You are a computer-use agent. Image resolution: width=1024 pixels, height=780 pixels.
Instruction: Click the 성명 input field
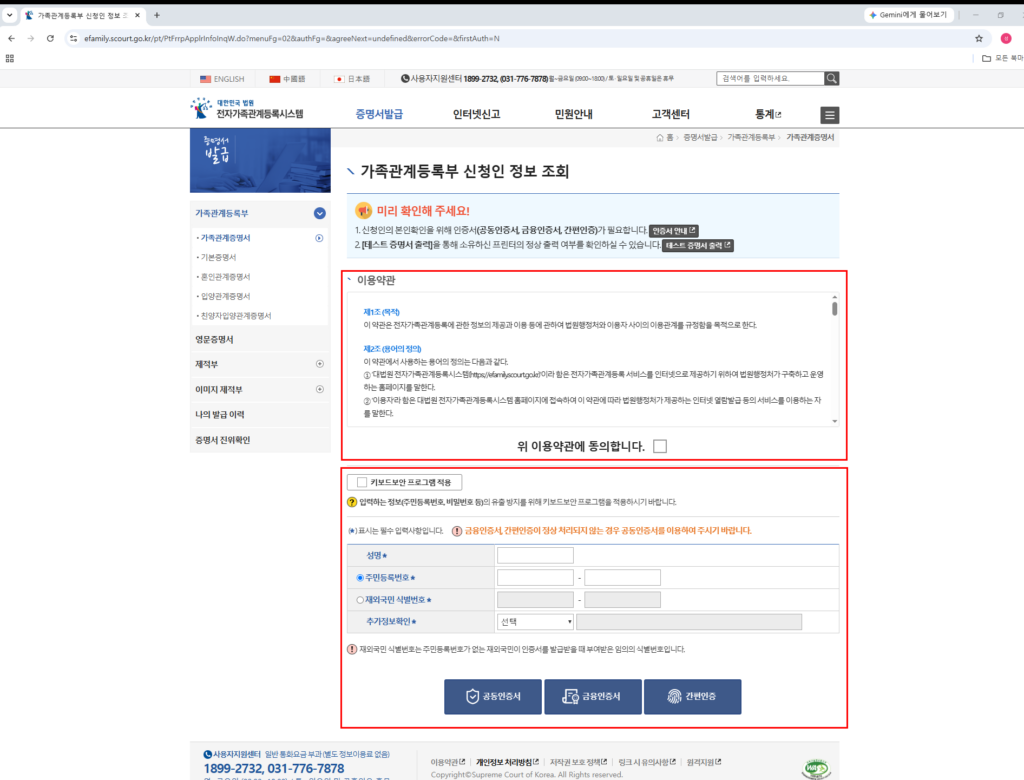(535, 555)
